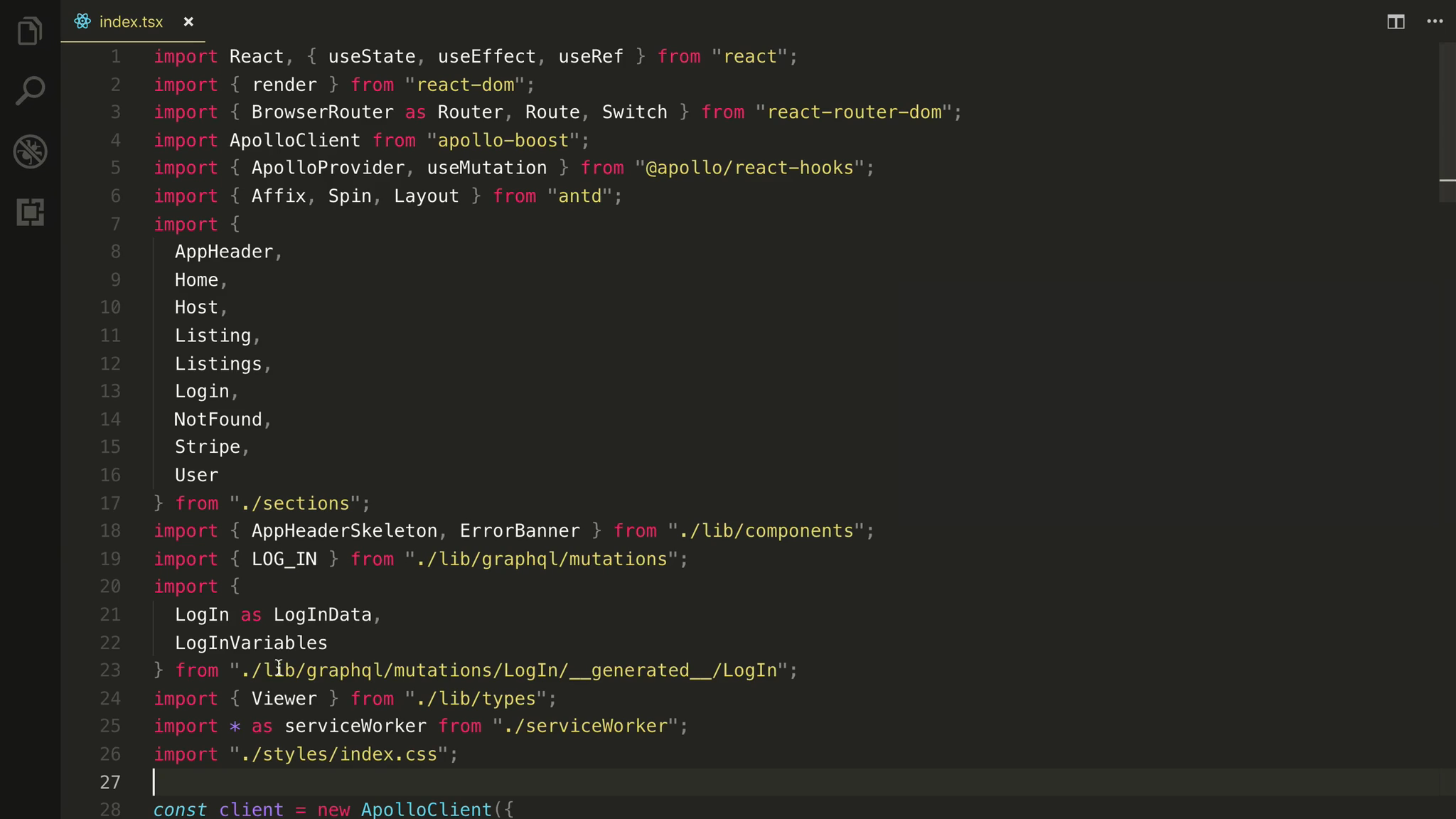This screenshot has width=1456, height=819.
Task: Select the index.tsx editor tab
Action: (131, 22)
